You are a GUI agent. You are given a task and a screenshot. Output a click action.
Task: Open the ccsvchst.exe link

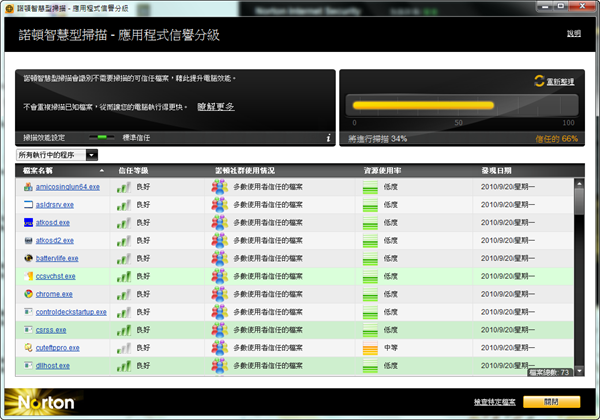55,276
